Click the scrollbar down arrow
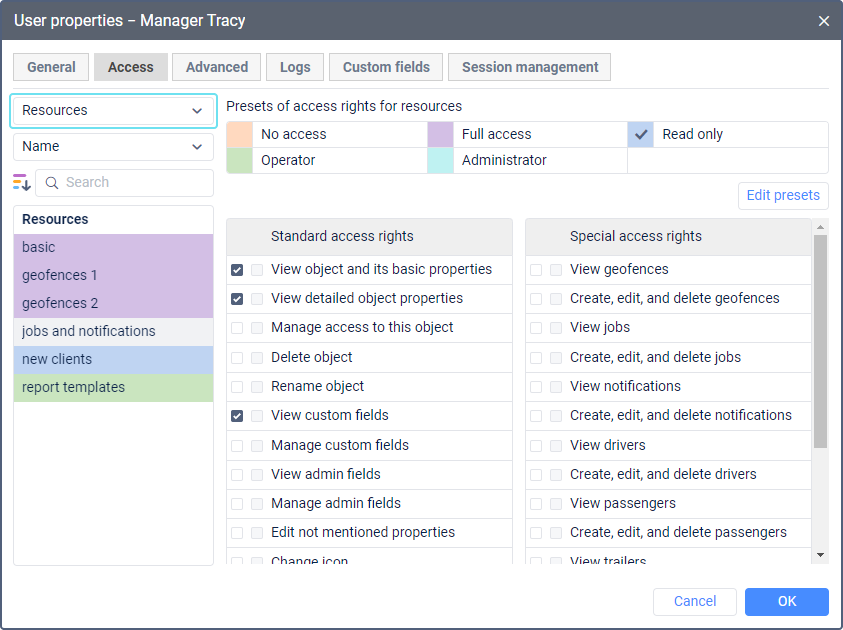Image resolution: width=843 pixels, height=630 pixels. (x=820, y=554)
